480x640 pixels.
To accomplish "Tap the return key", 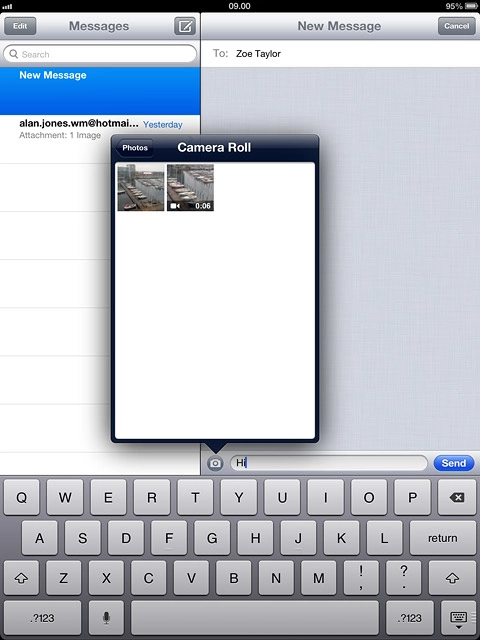I will [442, 538].
